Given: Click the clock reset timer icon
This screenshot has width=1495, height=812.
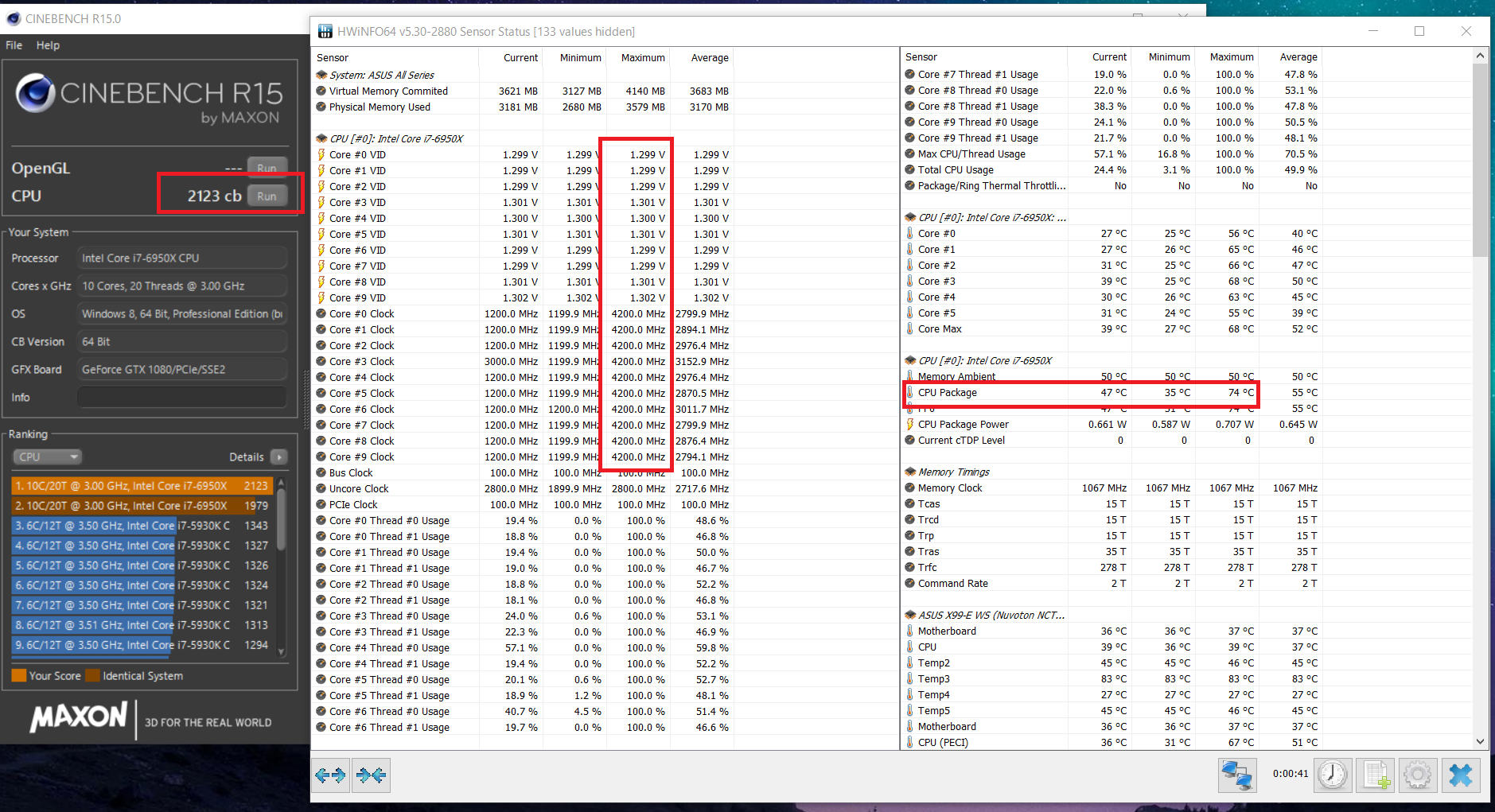Looking at the screenshot, I should [1333, 775].
